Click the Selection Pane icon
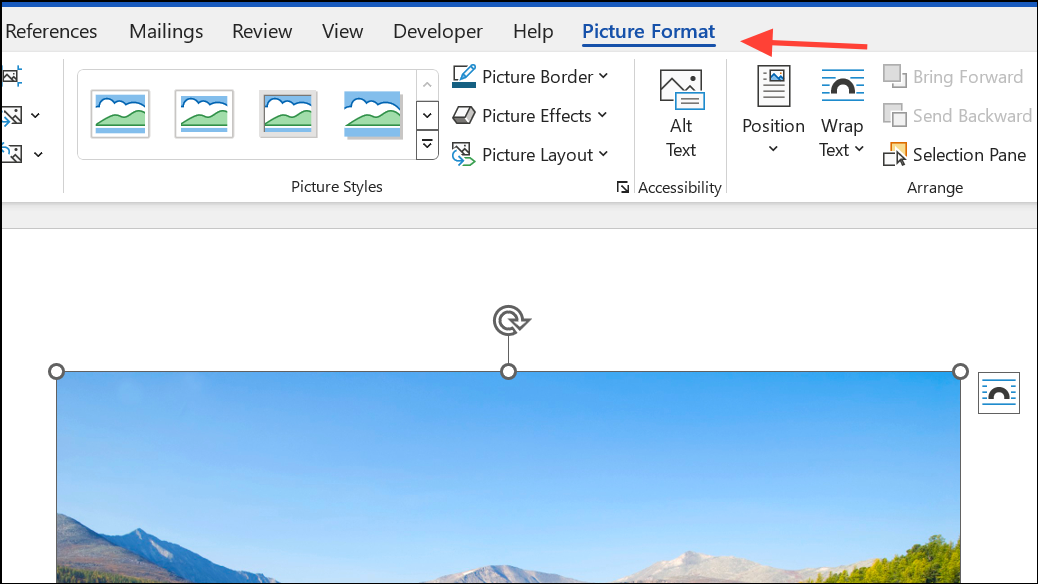Screen dimensions: 1038x584 click(x=894, y=154)
